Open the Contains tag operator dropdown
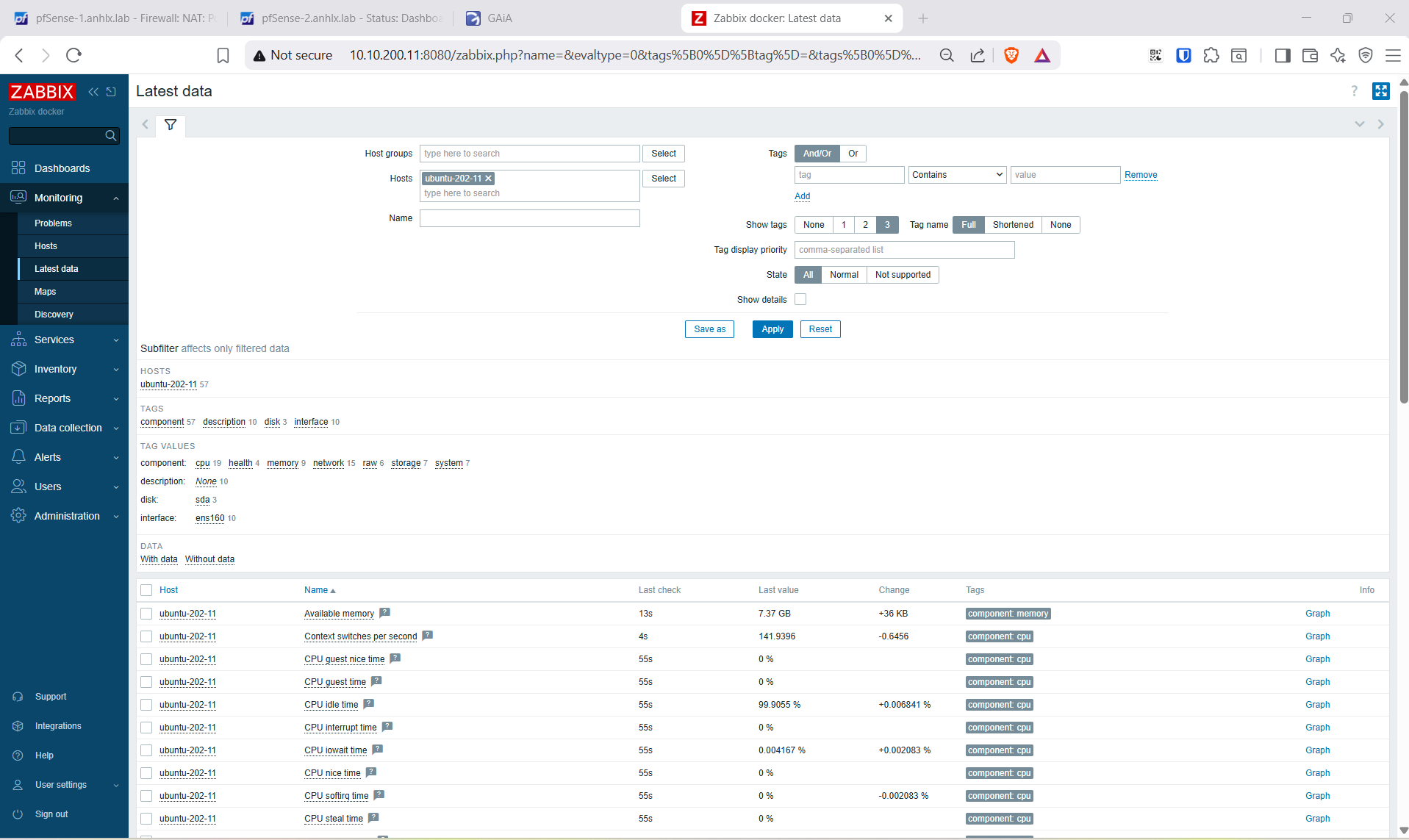Image resolution: width=1409 pixels, height=840 pixels. 957,175
